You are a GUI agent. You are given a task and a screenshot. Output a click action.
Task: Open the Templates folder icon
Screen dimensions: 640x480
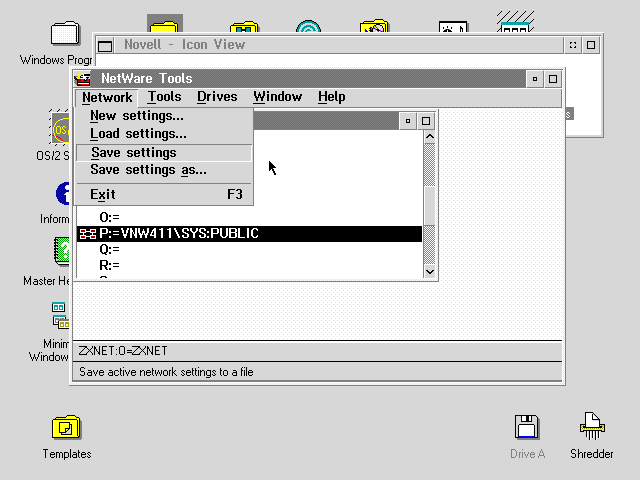click(67, 427)
